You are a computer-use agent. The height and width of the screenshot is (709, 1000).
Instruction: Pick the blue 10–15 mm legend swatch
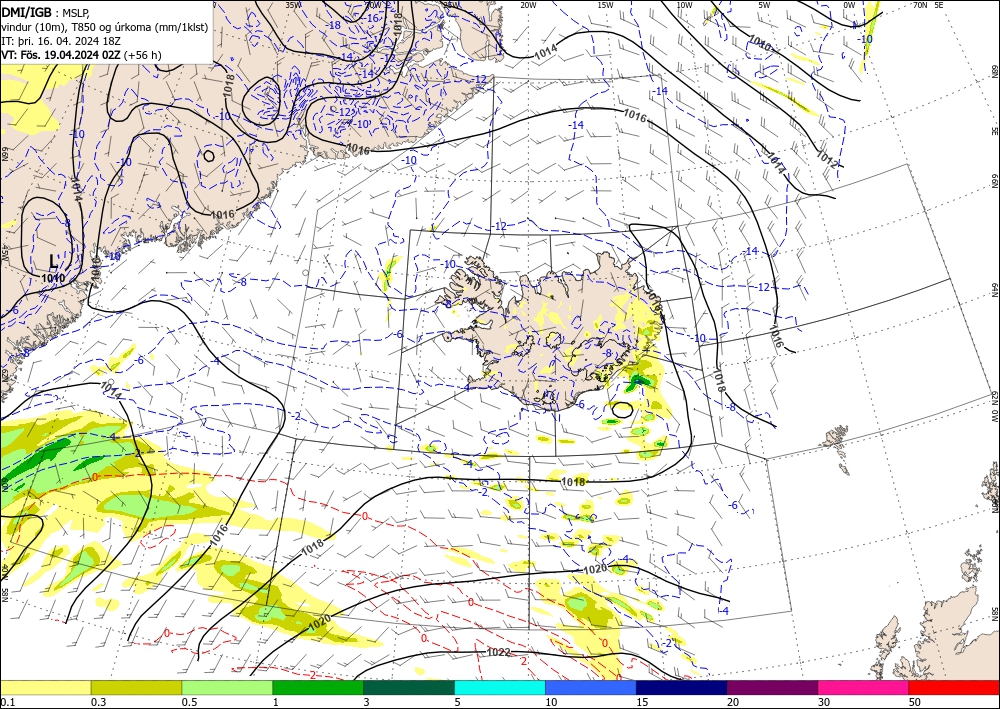591,687
